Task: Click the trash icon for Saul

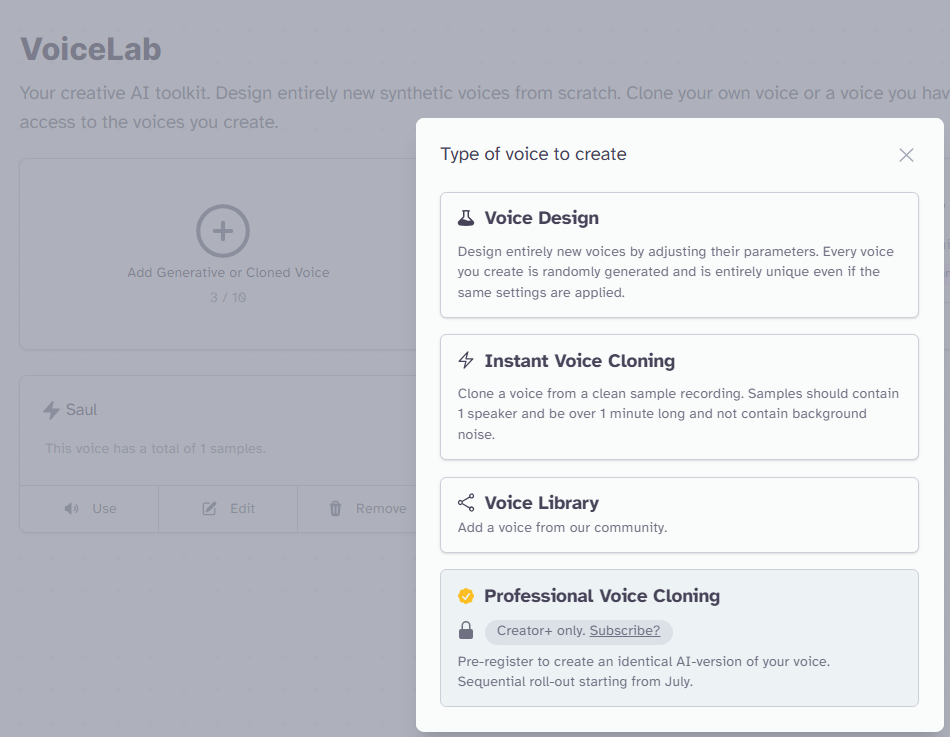Action: click(335, 509)
